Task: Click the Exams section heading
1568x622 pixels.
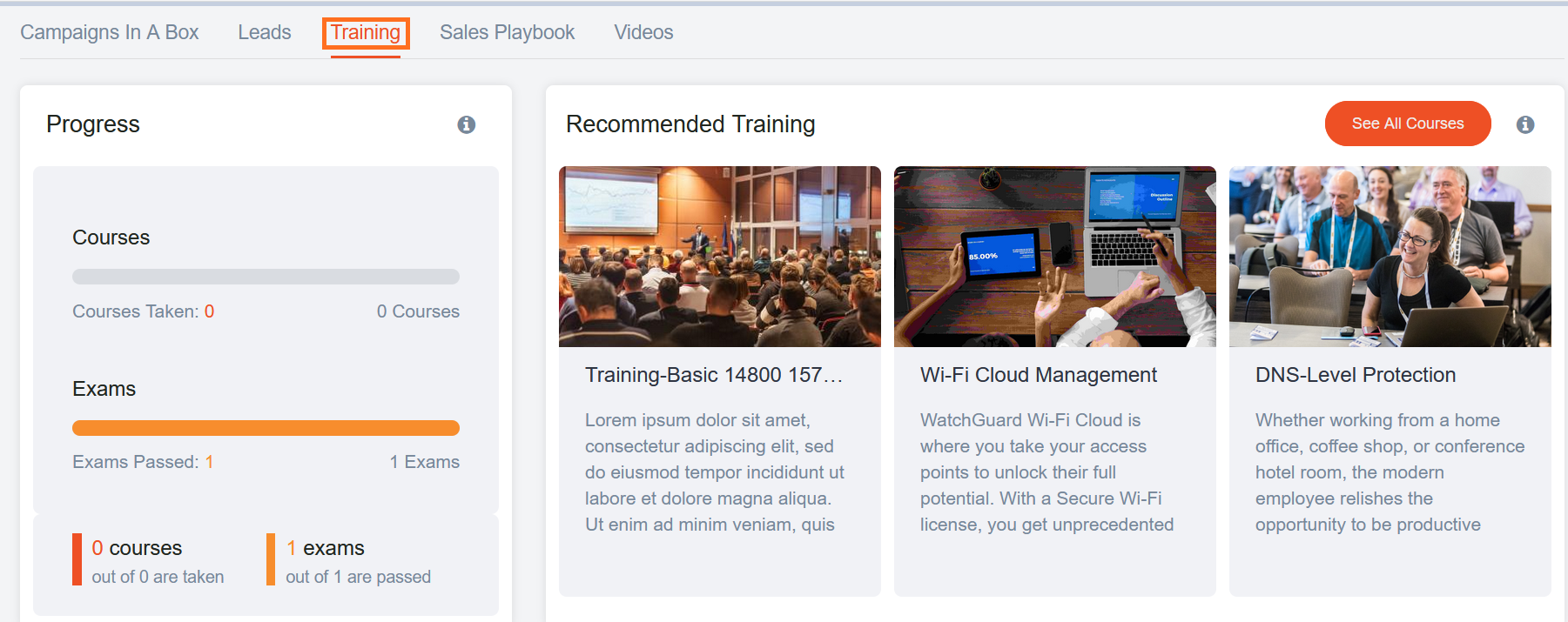Action: click(x=104, y=389)
